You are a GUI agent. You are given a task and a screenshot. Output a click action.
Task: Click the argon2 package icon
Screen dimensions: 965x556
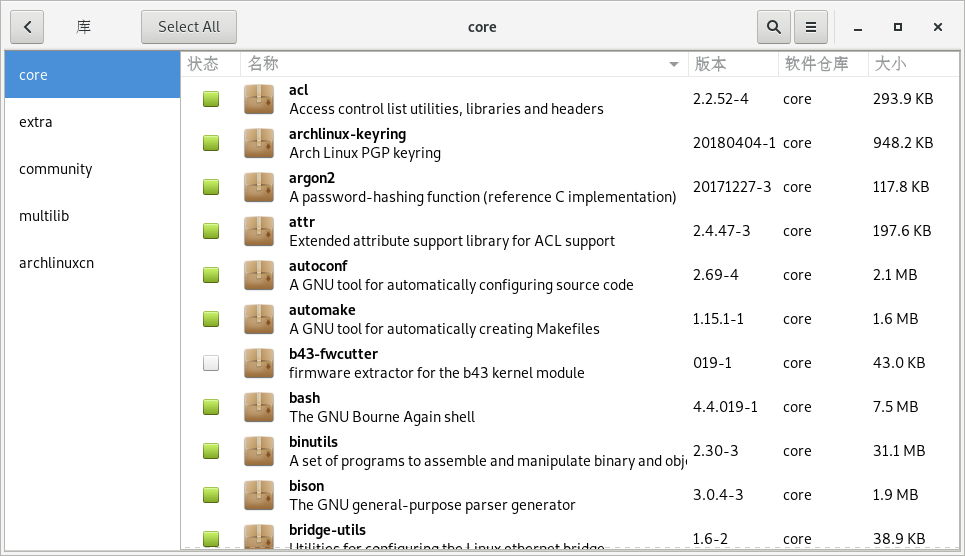click(x=259, y=187)
